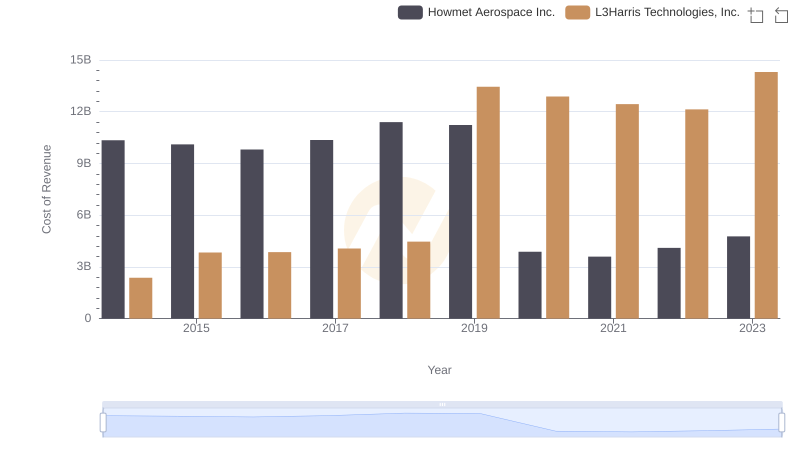Screen dimensions: 800x461
Task: Click the 2014 Howmet Aerospace bar
Action: 113,229
